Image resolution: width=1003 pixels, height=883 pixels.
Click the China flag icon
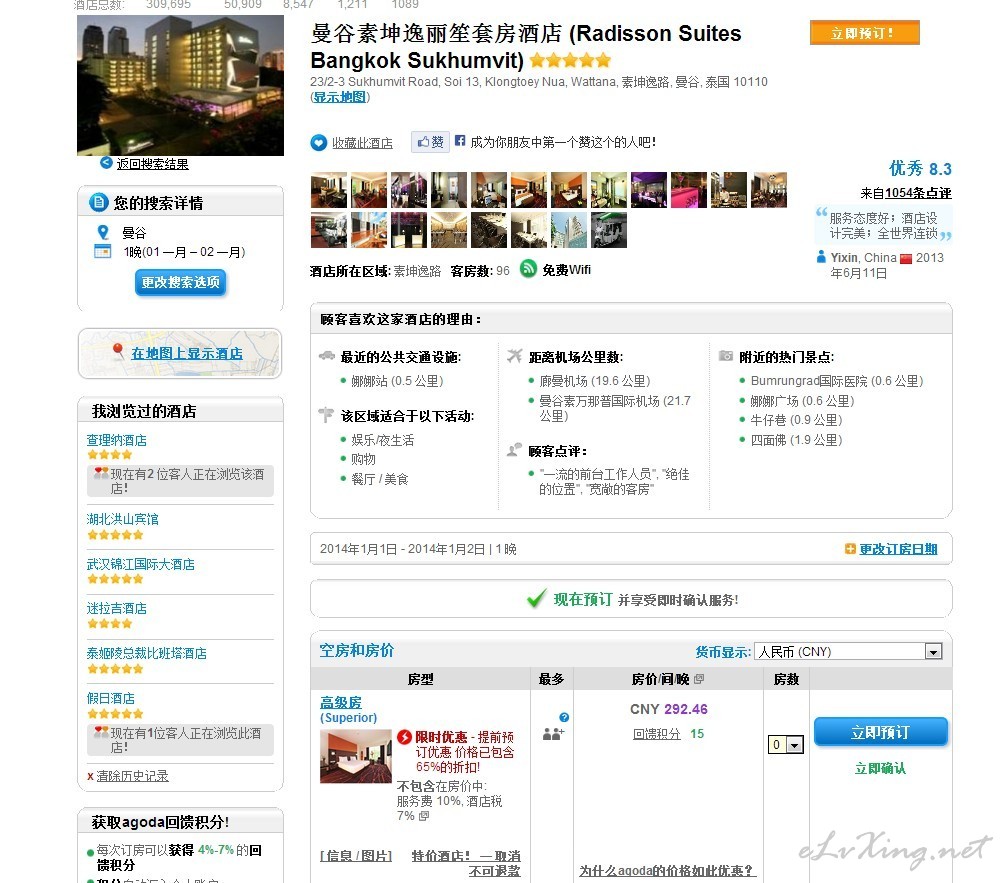point(906,259)
